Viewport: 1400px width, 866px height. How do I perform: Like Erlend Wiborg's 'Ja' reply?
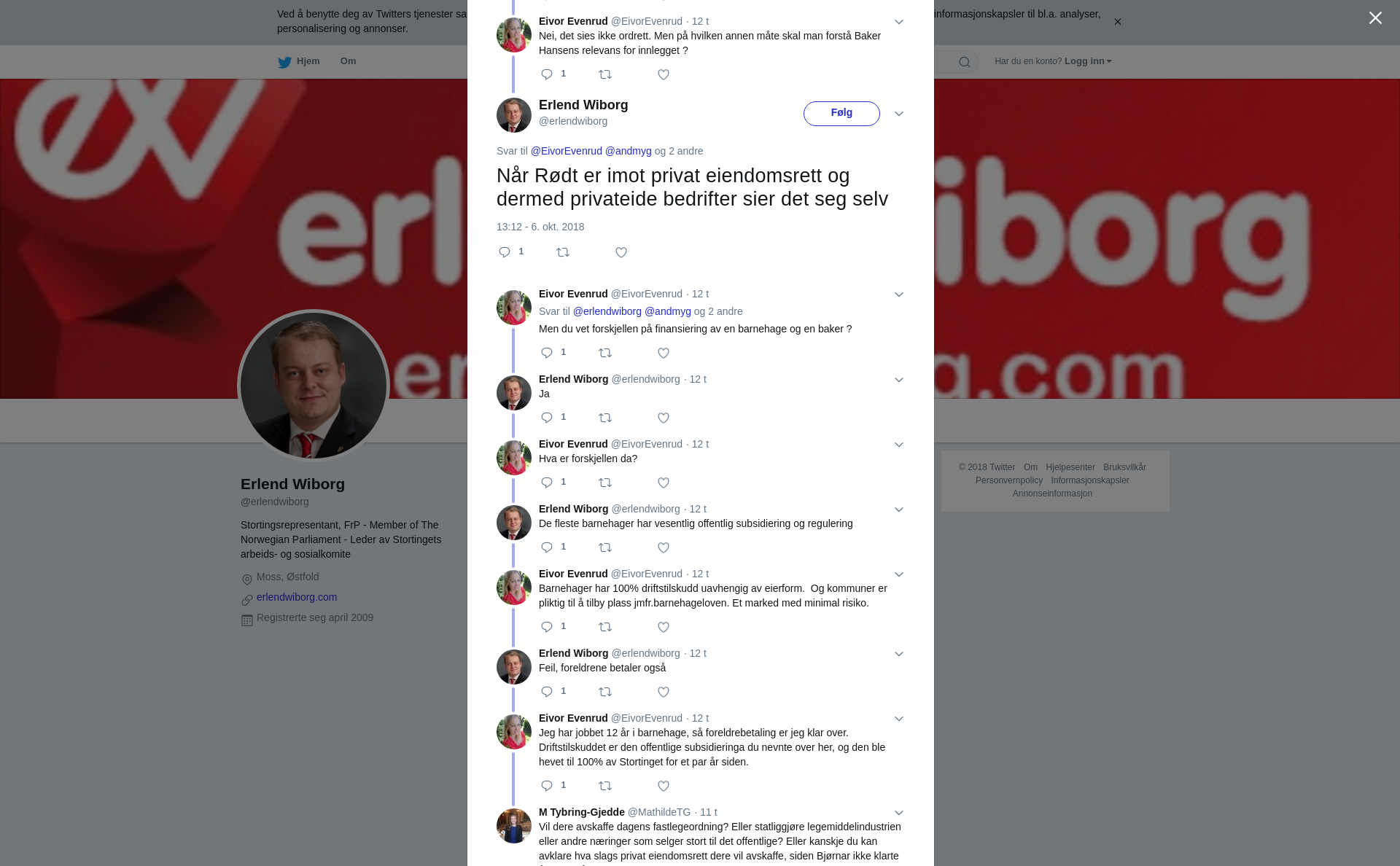click(664, 418)
